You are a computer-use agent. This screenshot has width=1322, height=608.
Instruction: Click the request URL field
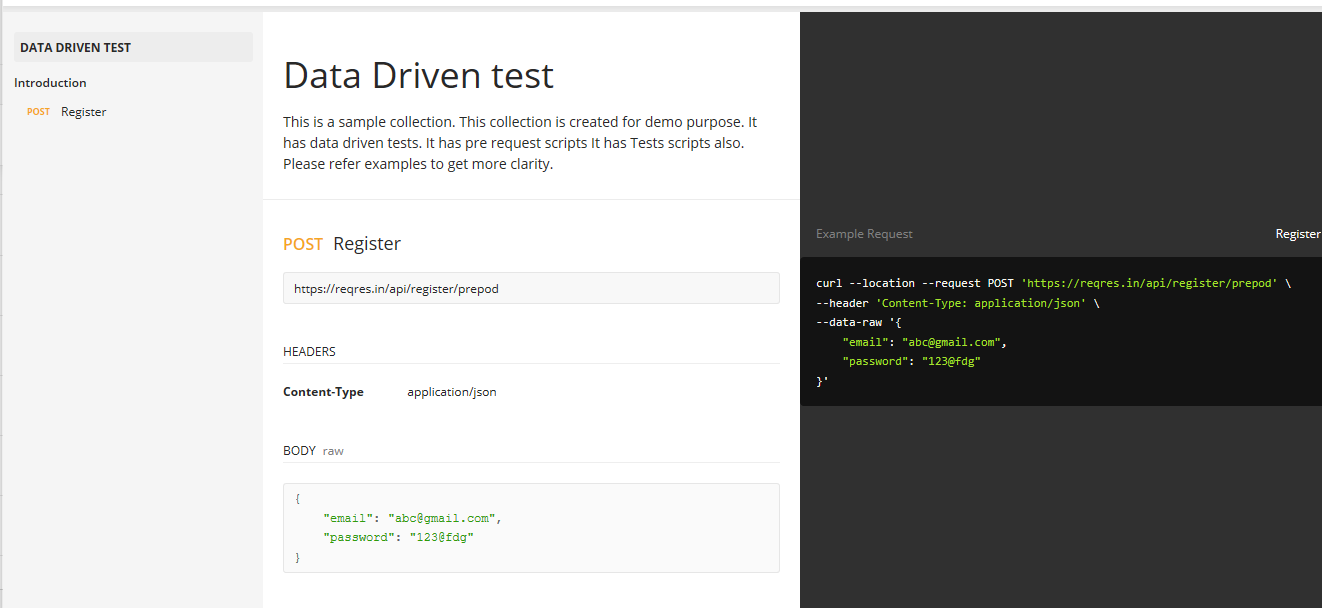click(531, 288)
